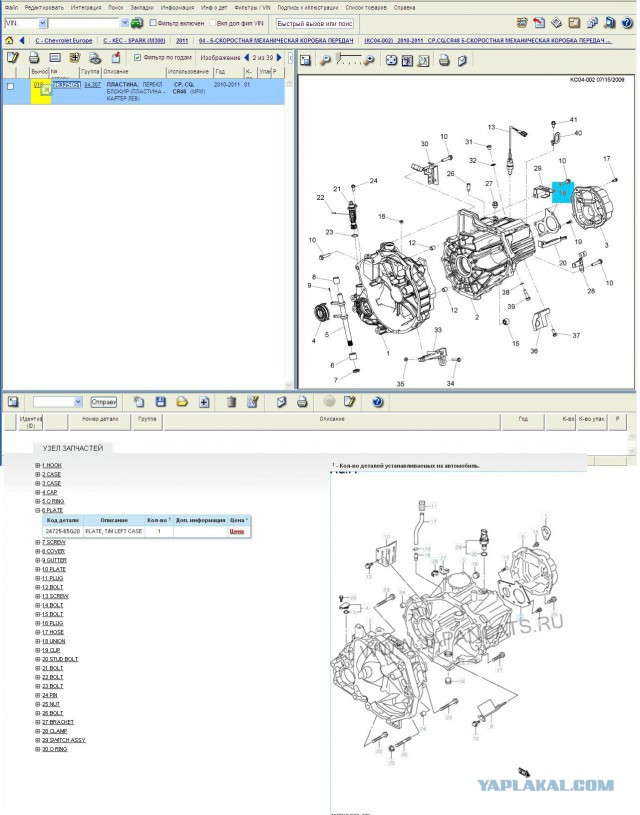Click the highlighted blue callout 18 in diagram

[562, 191]
